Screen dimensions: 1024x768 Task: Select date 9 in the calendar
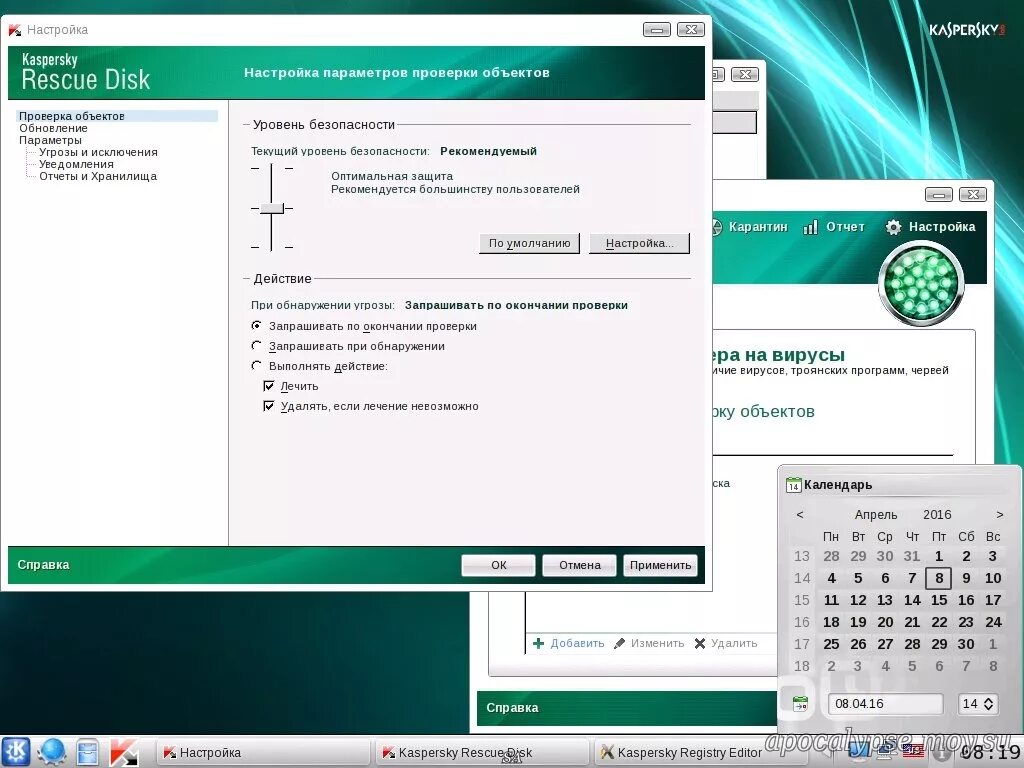tap(966, 578)
